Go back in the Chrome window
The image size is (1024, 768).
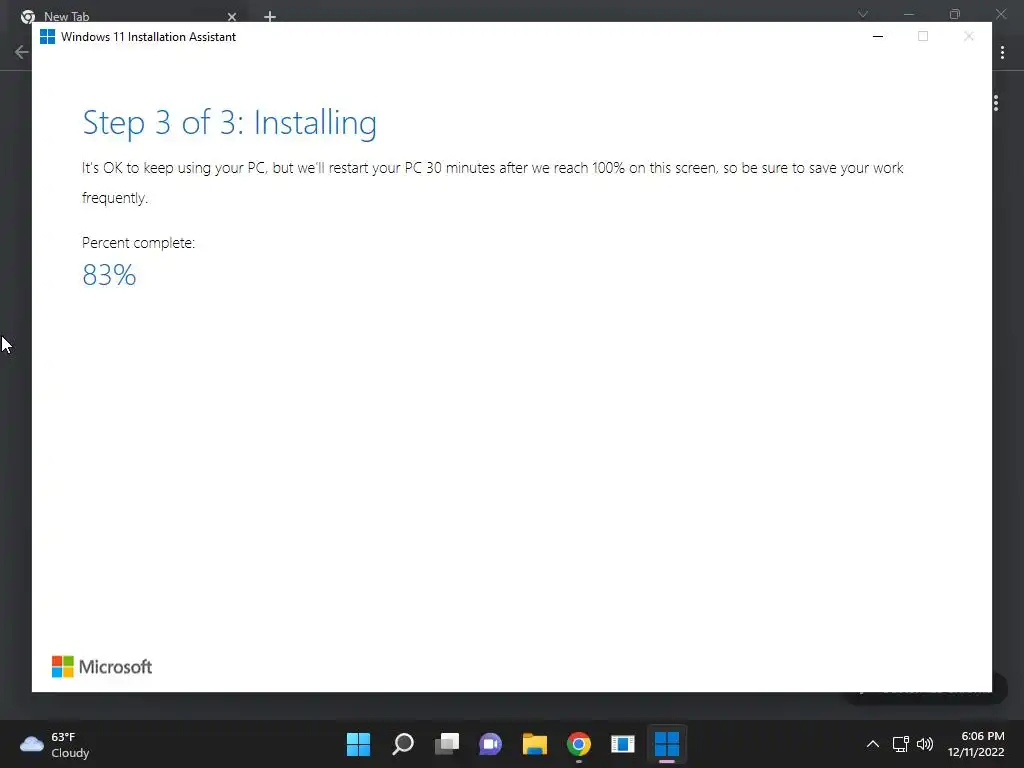coord(21,52)
